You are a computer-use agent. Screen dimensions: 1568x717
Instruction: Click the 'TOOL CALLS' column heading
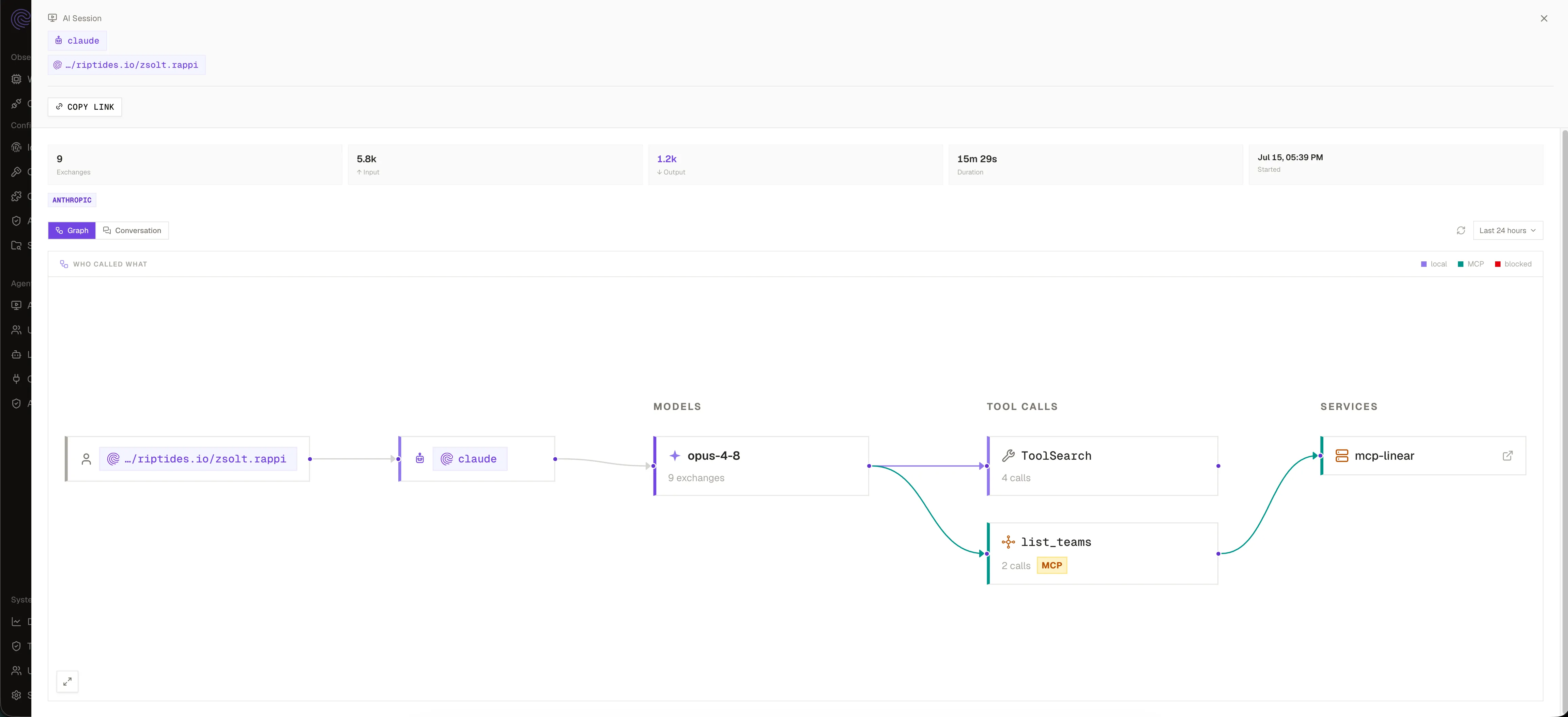1022,407
